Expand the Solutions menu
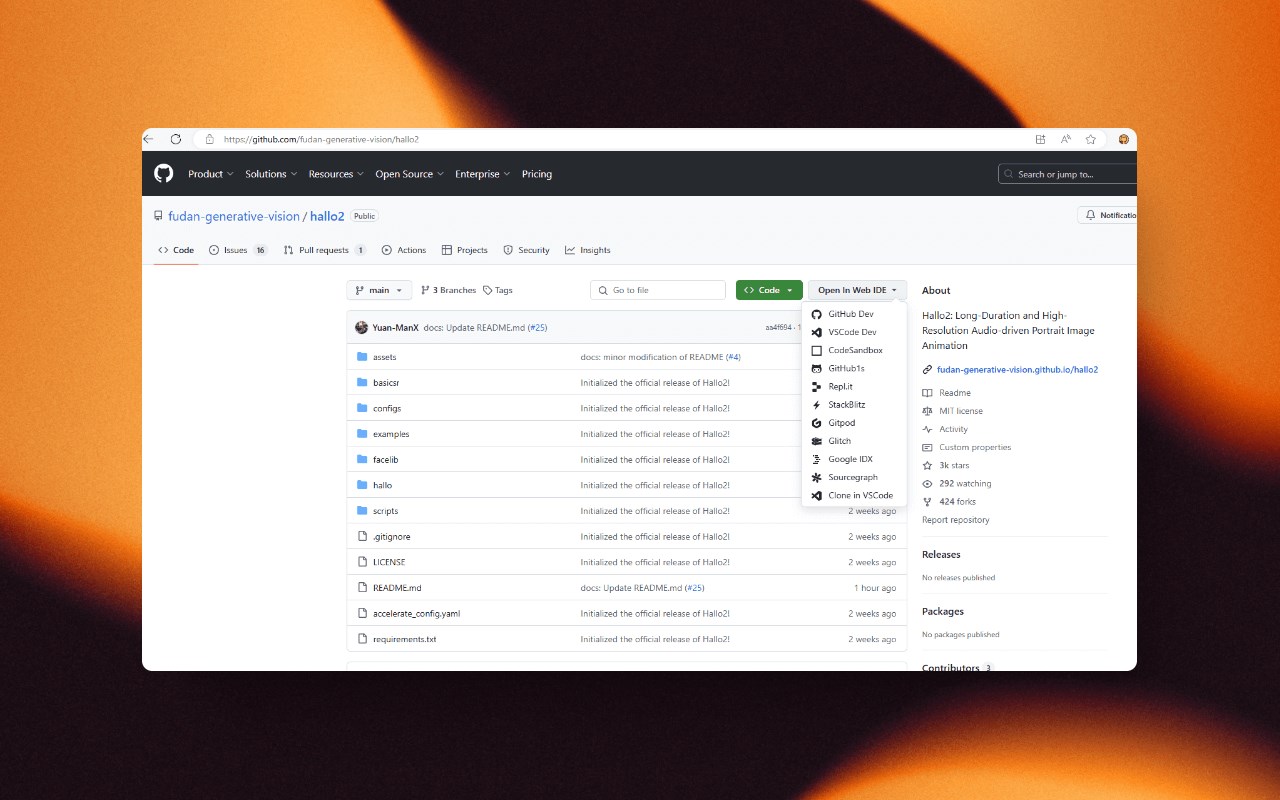Viewport: 1280px width, 800px height. point(272,174)
